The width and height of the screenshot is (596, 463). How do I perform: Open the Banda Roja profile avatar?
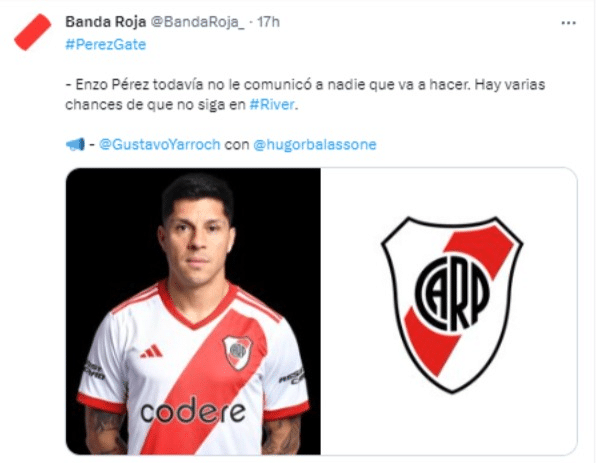(x=33, y=32)
